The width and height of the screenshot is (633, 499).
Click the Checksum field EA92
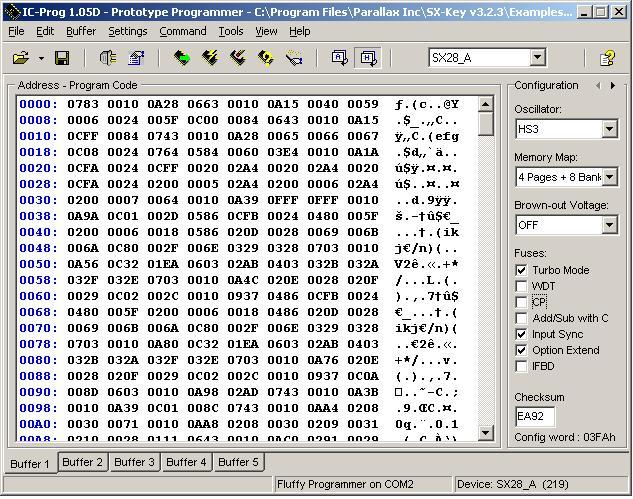tap(535, 416)
